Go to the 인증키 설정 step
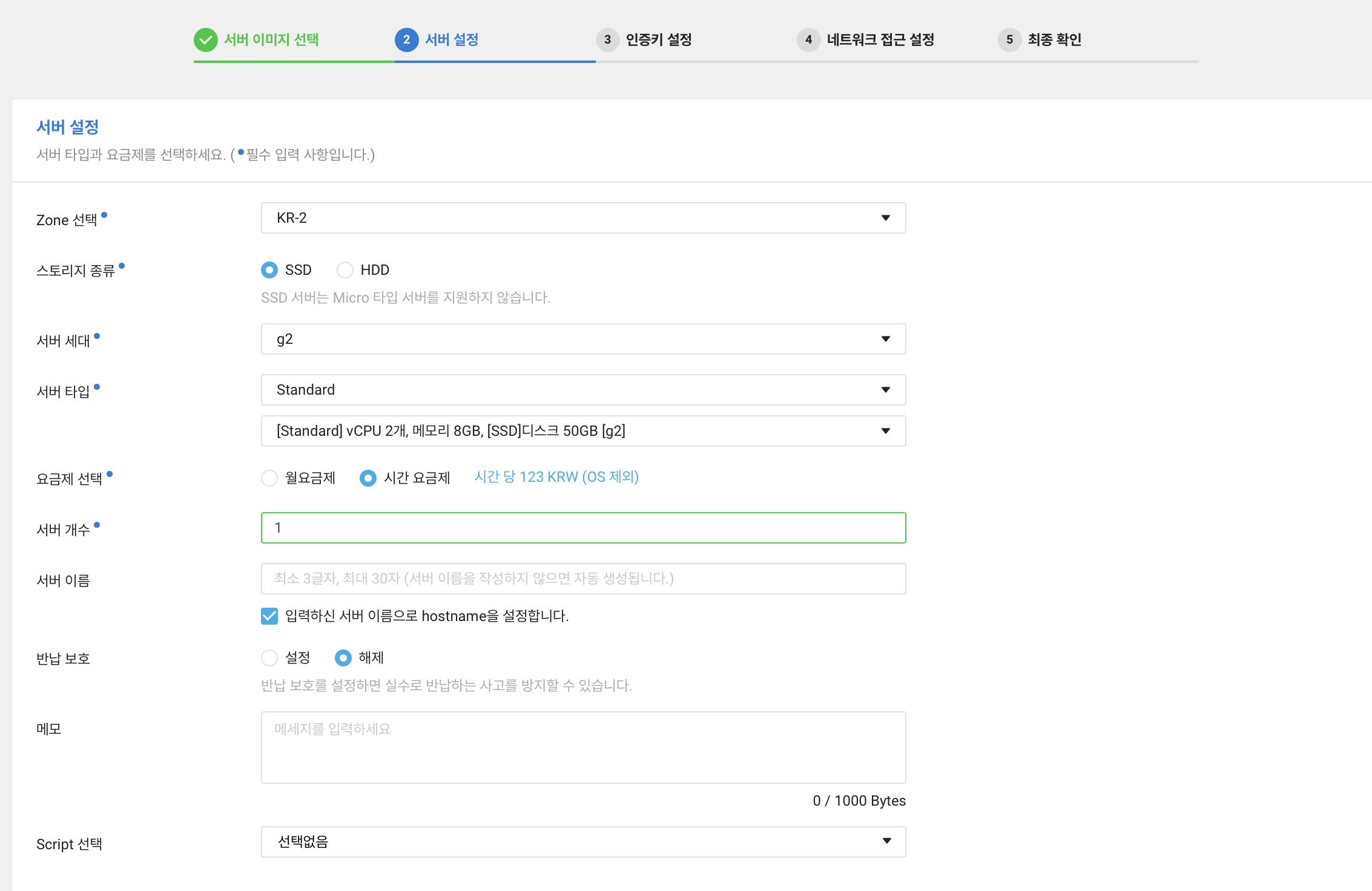Image resolution: width=1372 pixels, height=891 pixels. pyautogui.click(x=660, y=40)
